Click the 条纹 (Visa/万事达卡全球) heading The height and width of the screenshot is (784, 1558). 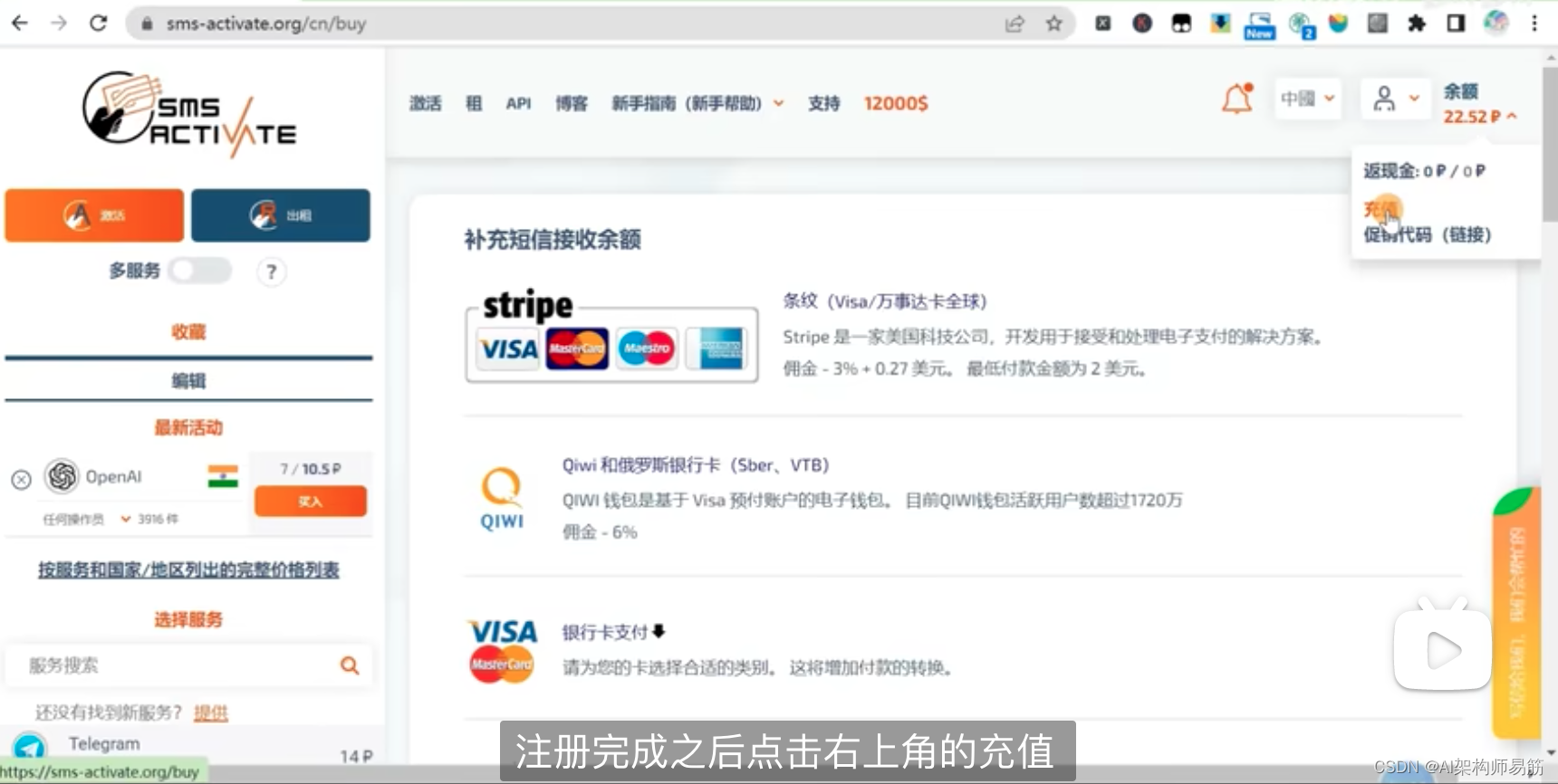pyautogui.click(x=885, y=301)
